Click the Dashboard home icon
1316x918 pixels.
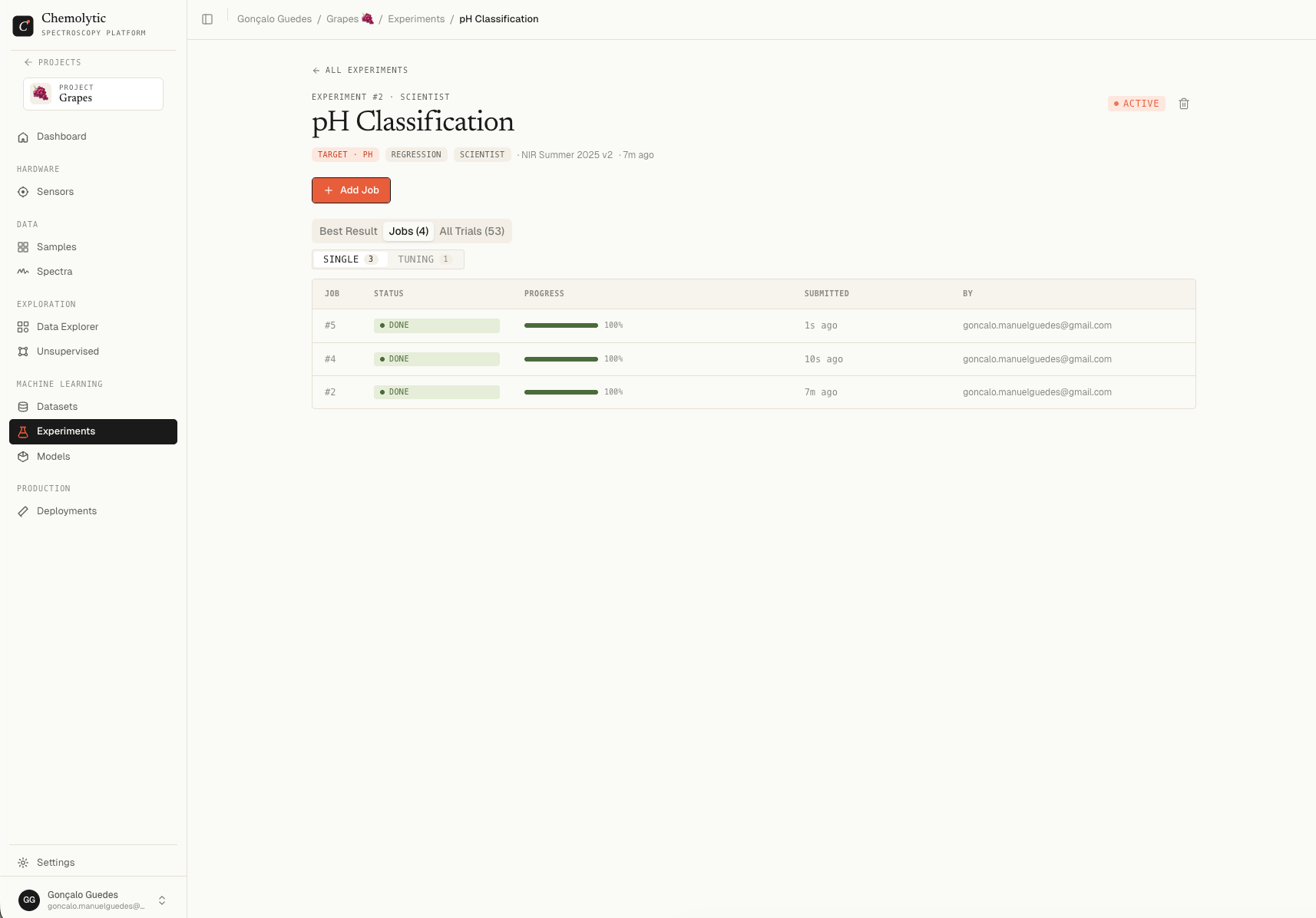(x=23, y=137)
